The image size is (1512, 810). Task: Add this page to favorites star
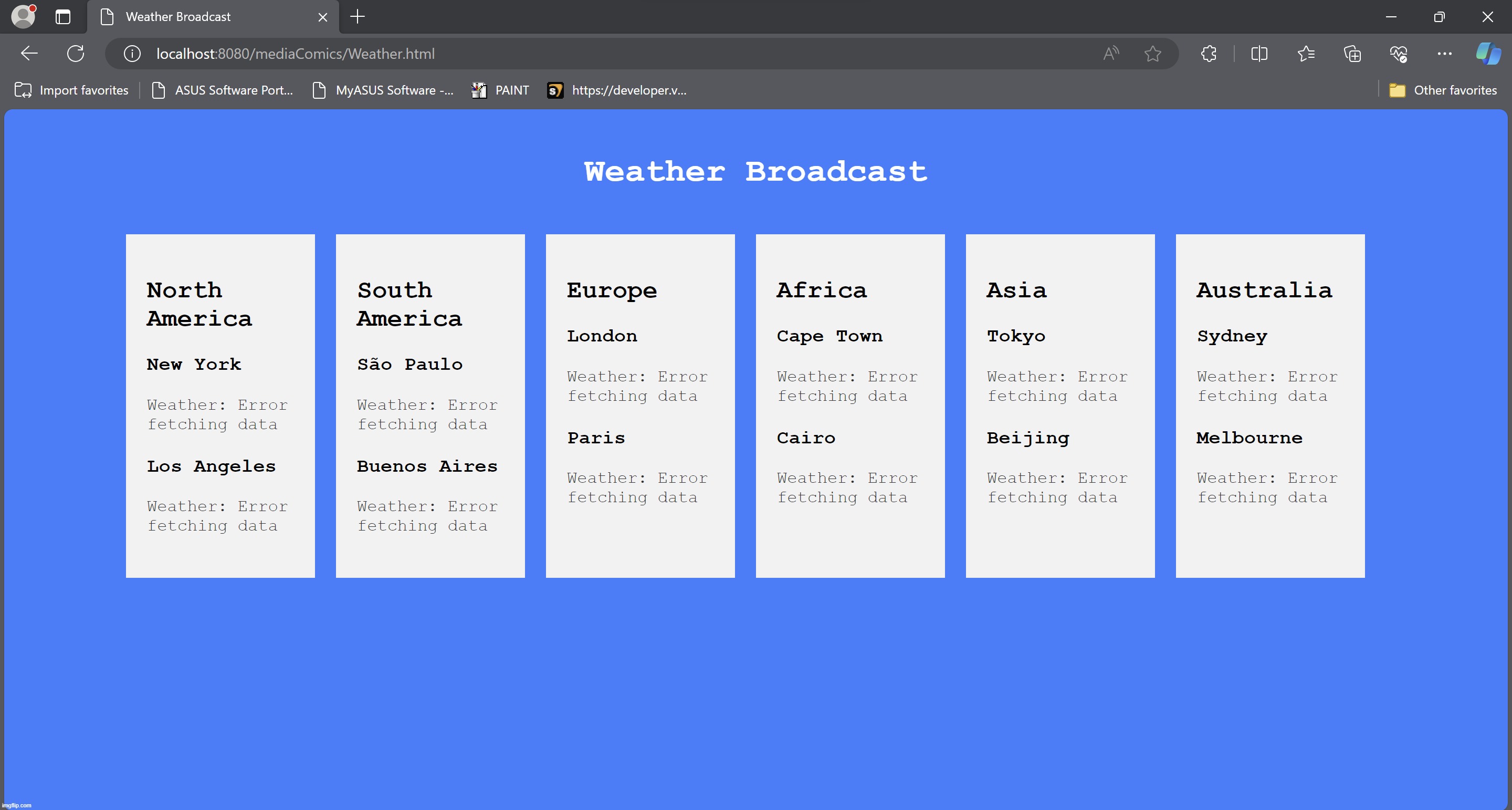(x=1153, y=54)
